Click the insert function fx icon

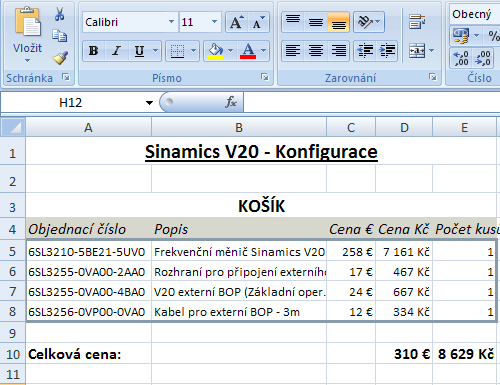(231, 102)
